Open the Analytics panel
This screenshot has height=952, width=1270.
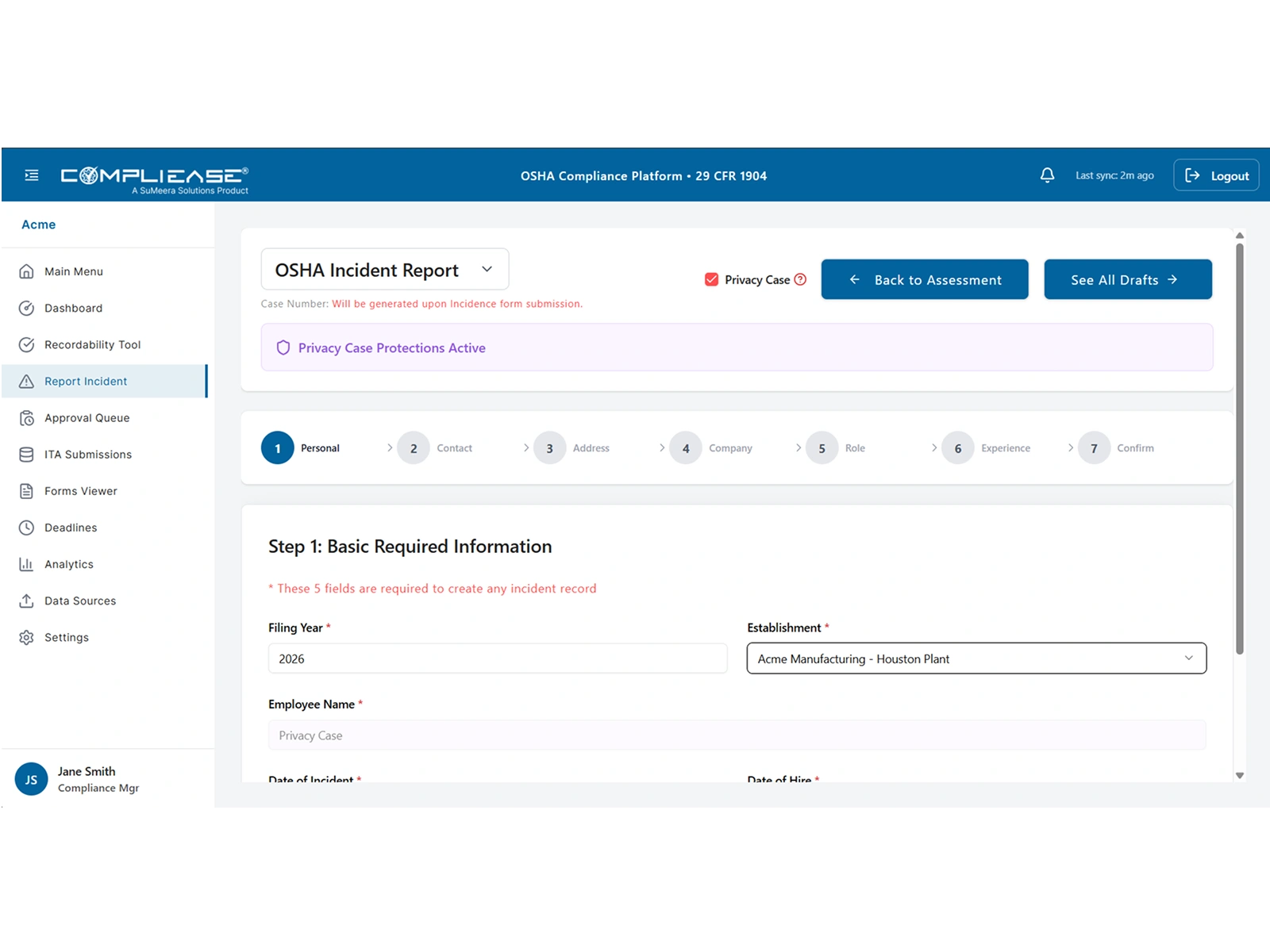68,563
